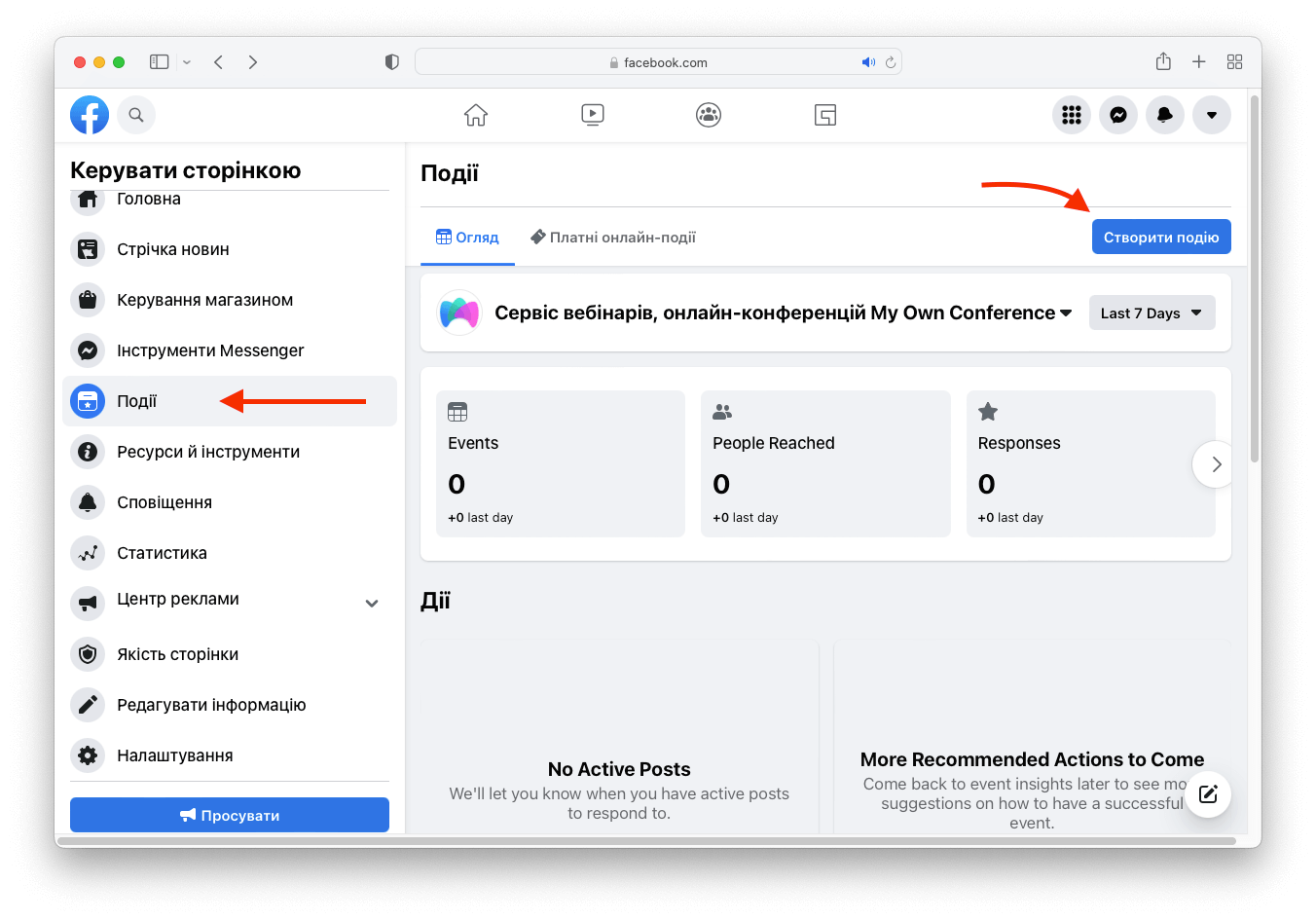Expand the Центр реклами section
Screen dimensions: 1316x920
[x=371, y=604]
